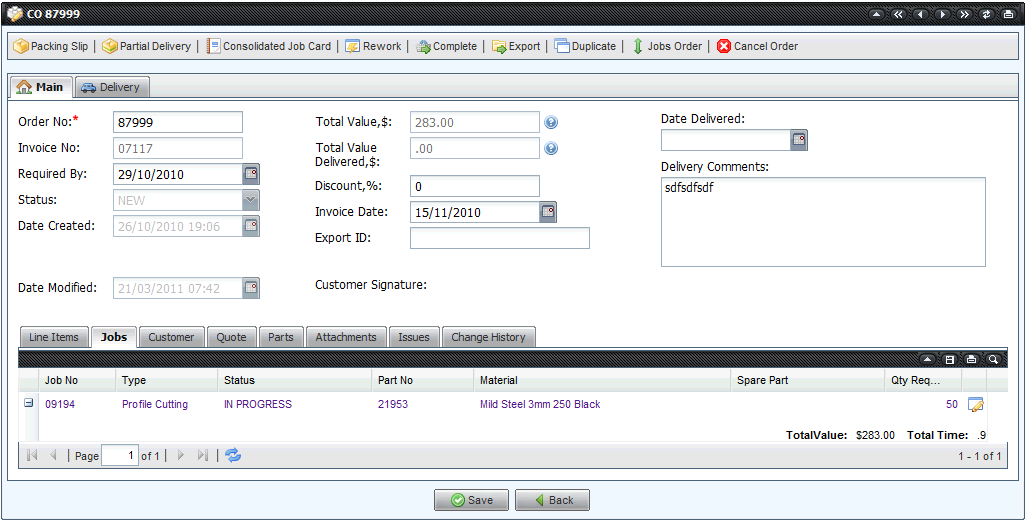Collapse the job 09194 row

coord(28,404)
